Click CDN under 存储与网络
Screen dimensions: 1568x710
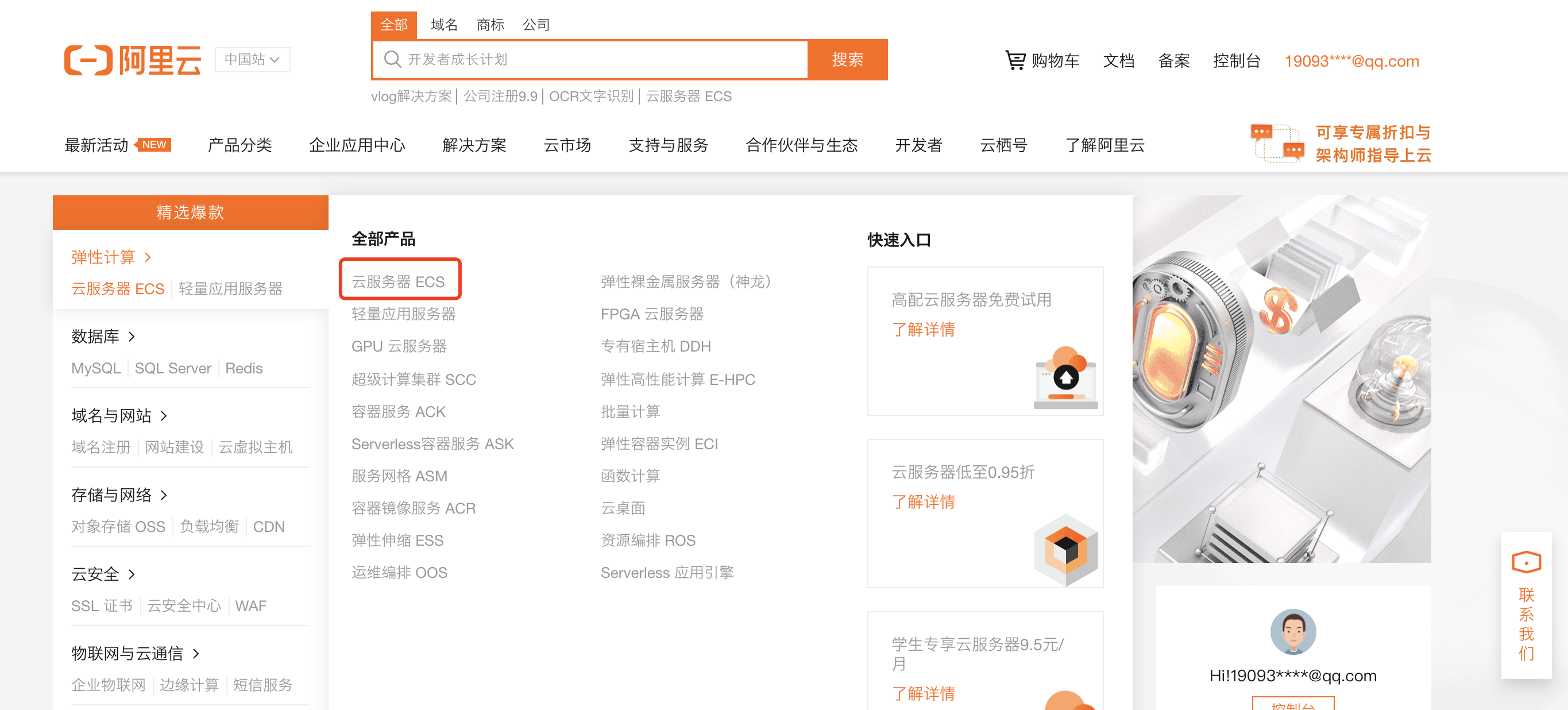[x=268, y=527]
